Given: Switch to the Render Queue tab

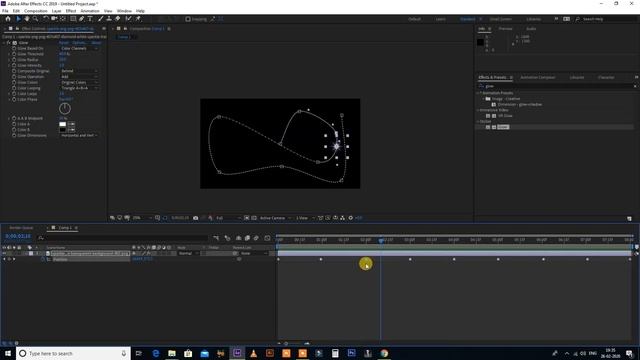Looking at the screenshot, I should [21, 228].
